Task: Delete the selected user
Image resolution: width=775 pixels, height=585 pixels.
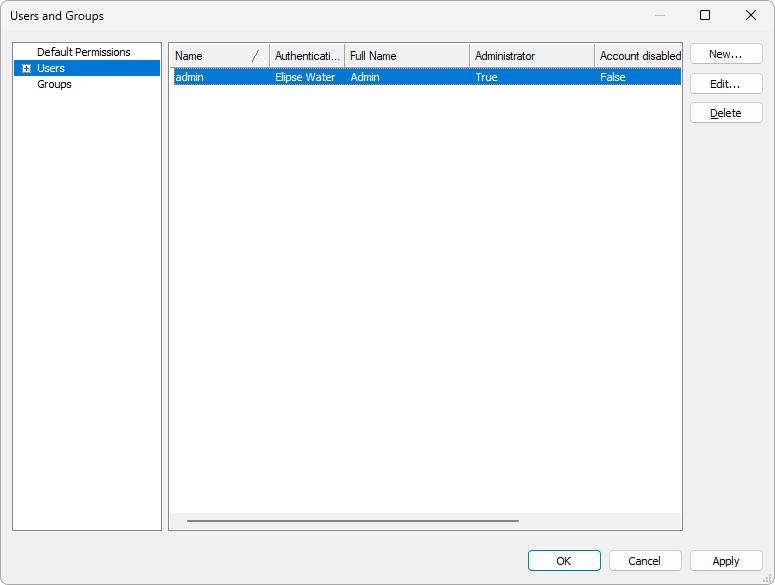Action: (725, 113)
